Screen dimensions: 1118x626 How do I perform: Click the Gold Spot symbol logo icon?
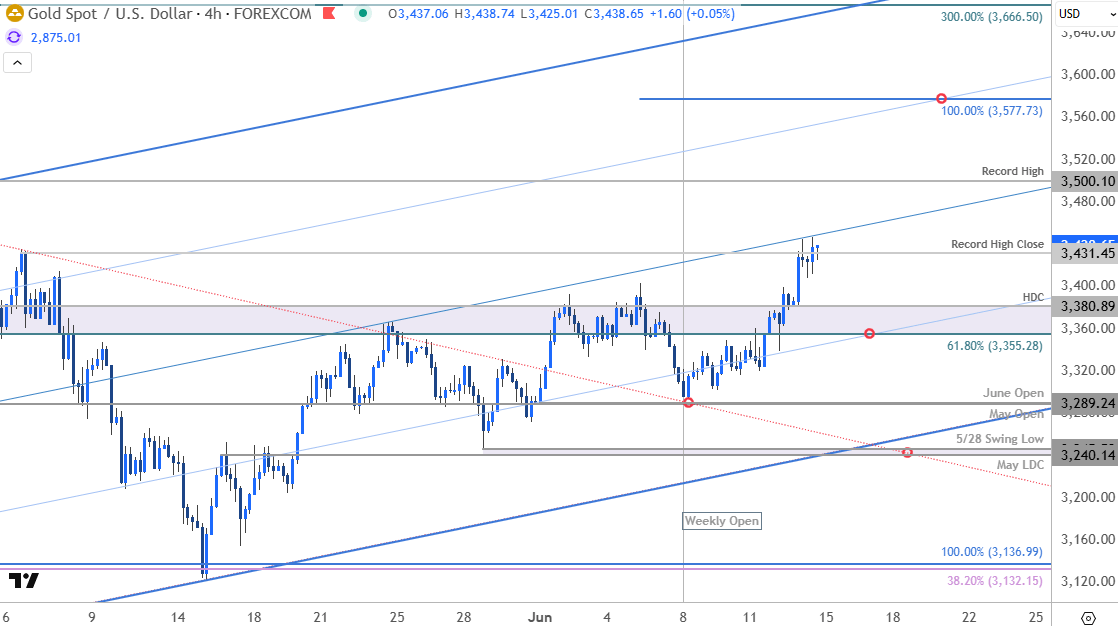(14, 14)
